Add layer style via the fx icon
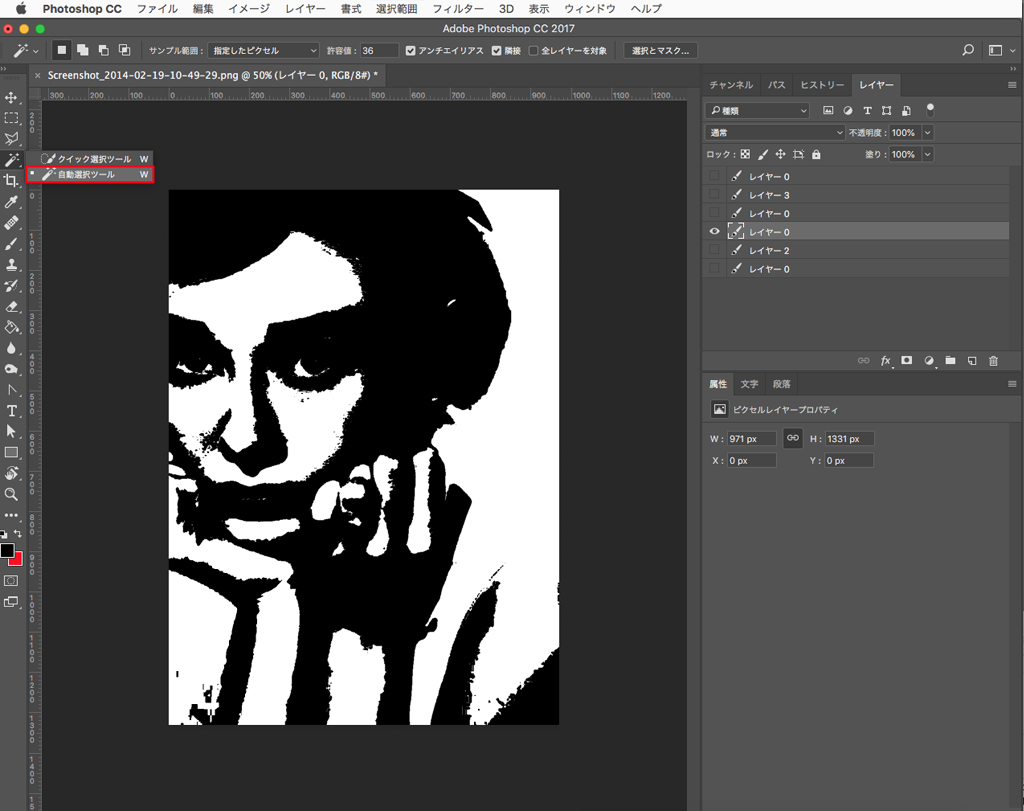 tap(885, 360)
